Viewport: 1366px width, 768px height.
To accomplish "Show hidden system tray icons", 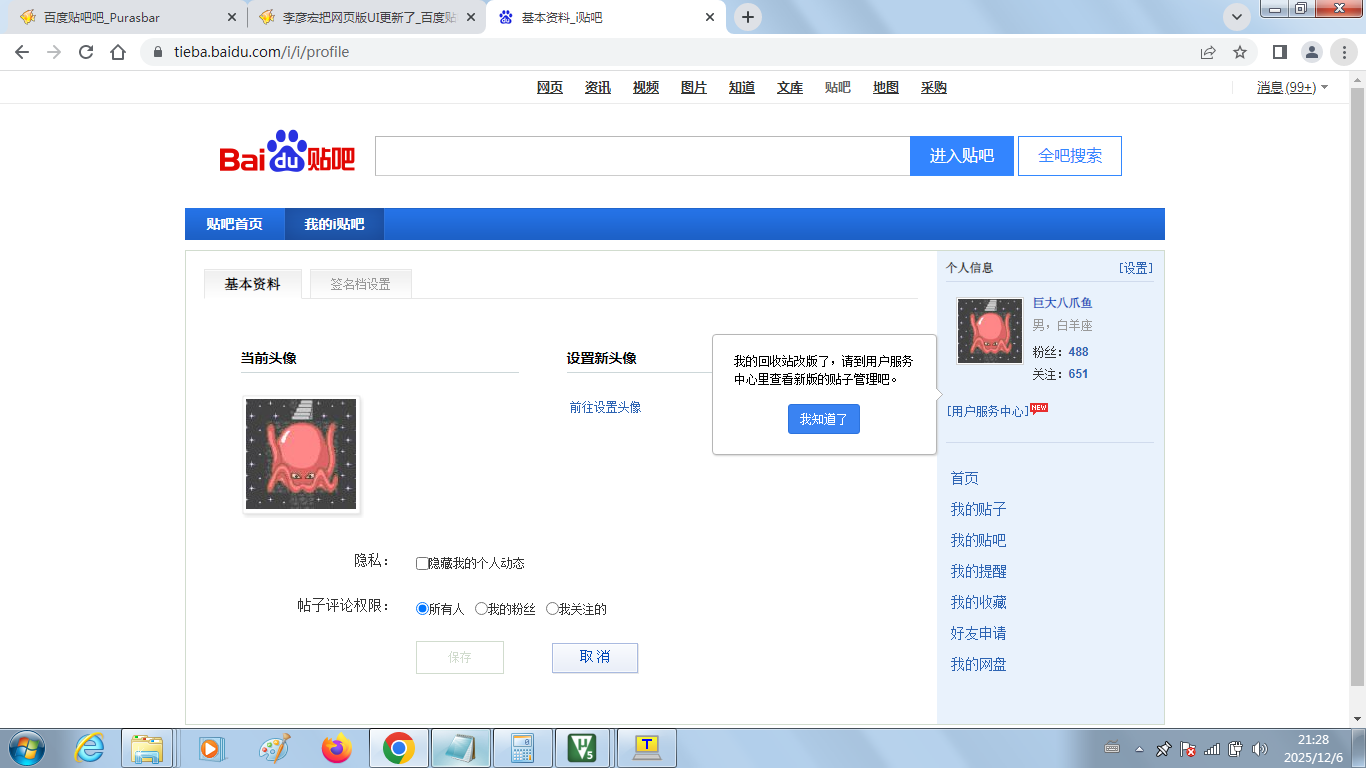I will [x=1139, y=749].
